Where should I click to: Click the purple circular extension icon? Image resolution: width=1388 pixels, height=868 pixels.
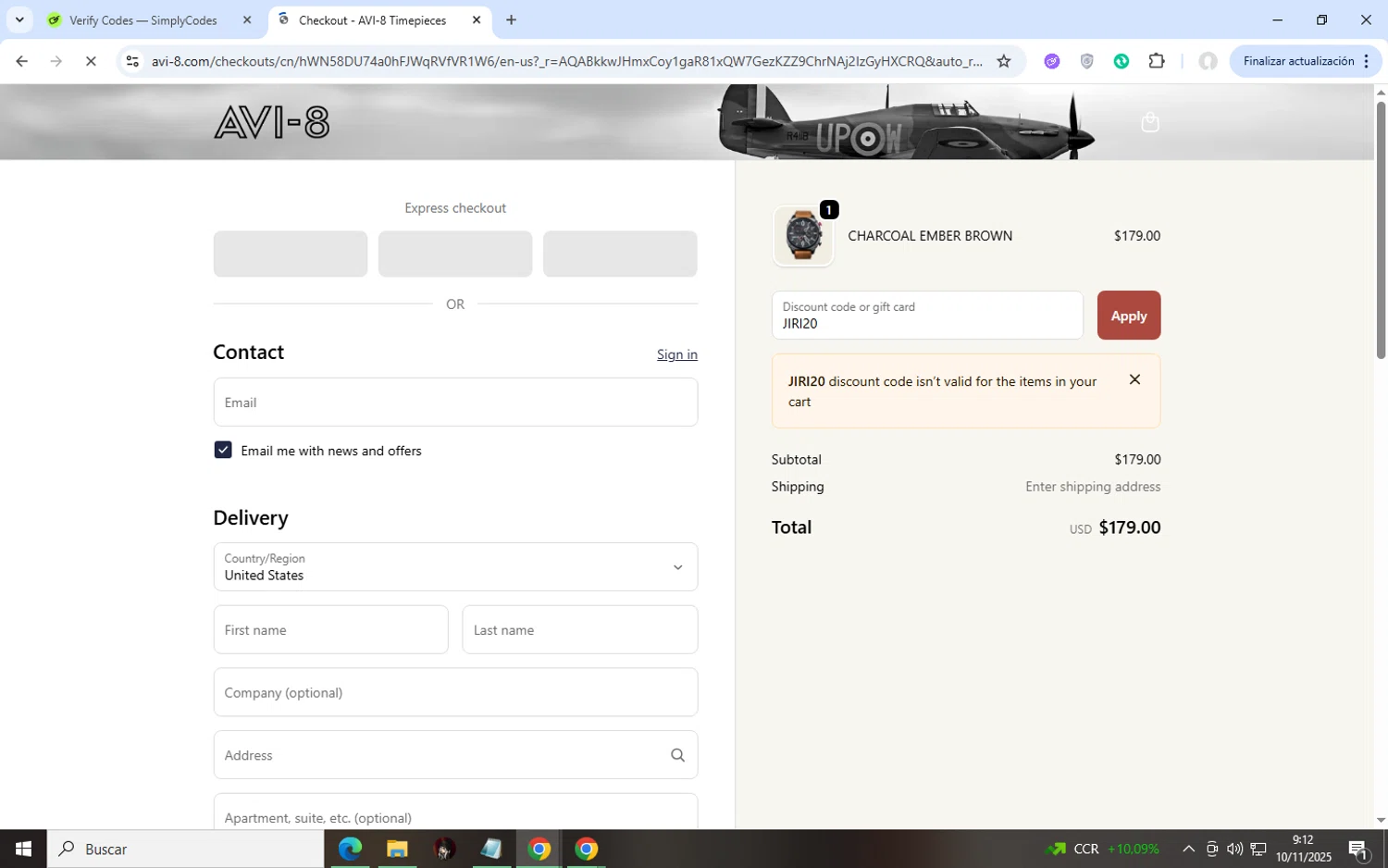click(x=1052, y=61)
